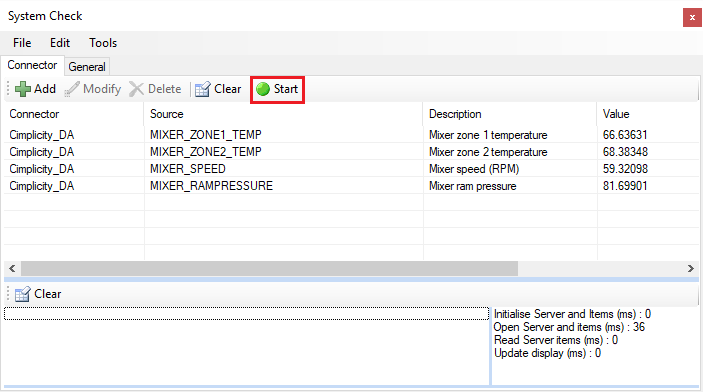Click the Description column header
The height and width of the screenshot is (392, 703).
[x=510, y=114]
